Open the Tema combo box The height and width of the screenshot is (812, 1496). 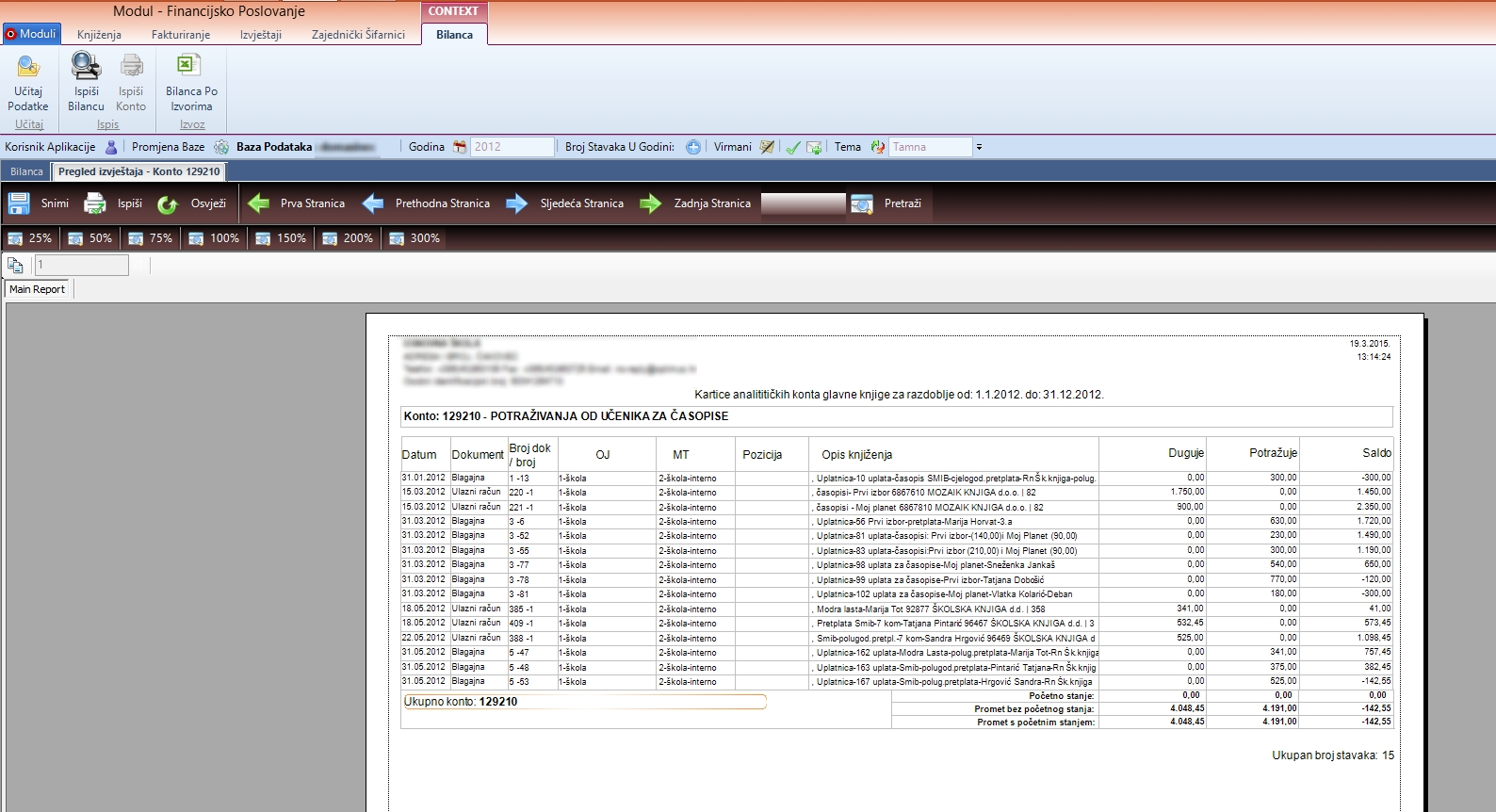tap(929, 147)
